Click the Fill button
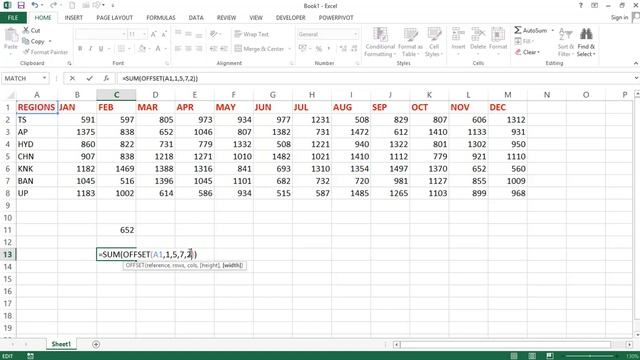 [x=524, y=41]
